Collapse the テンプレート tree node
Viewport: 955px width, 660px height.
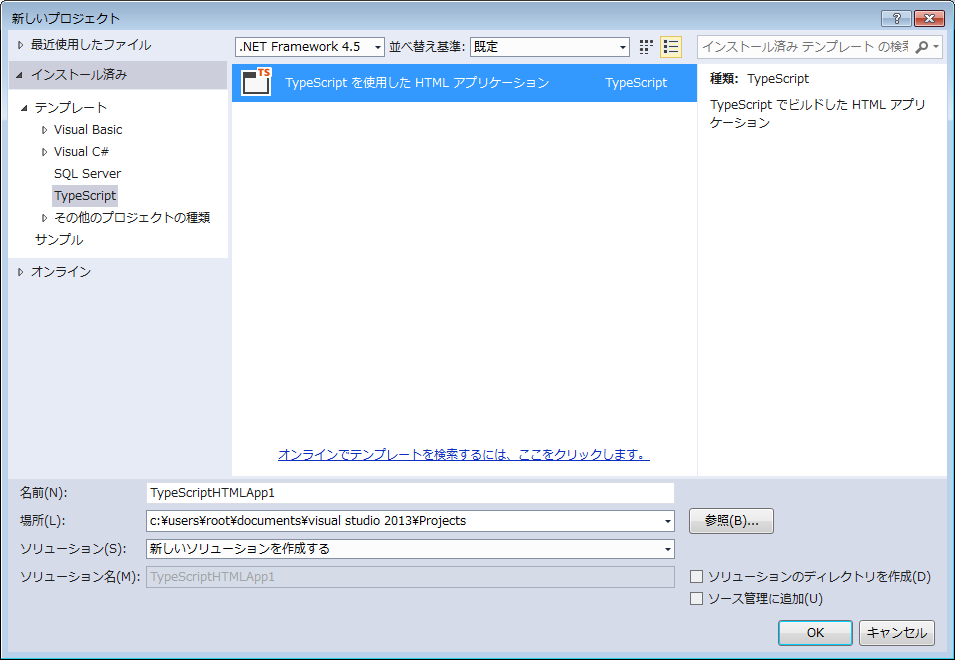pos(24,108)
